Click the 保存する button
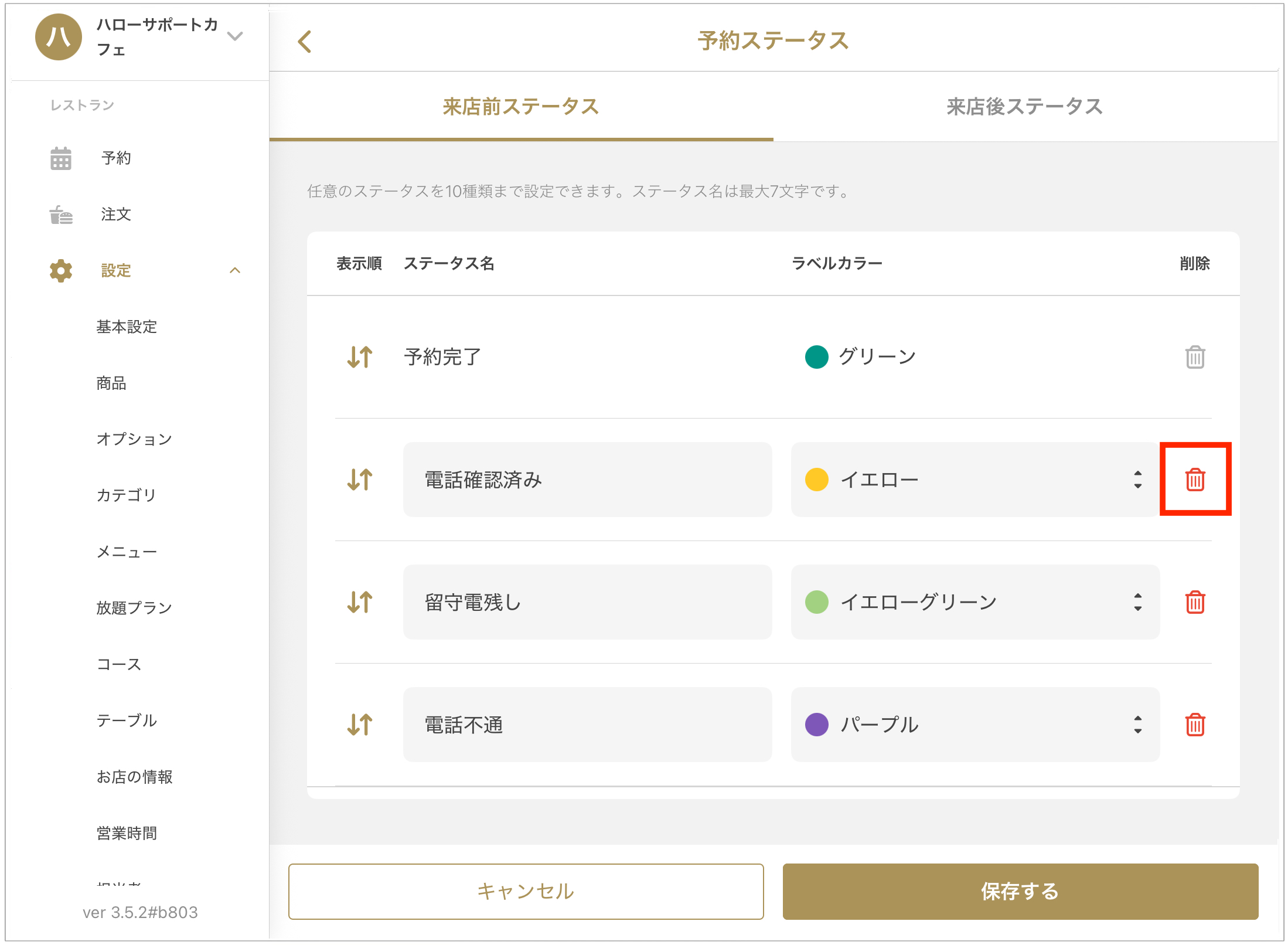Screen dimensions: 1288x945 pos(1020,891)
